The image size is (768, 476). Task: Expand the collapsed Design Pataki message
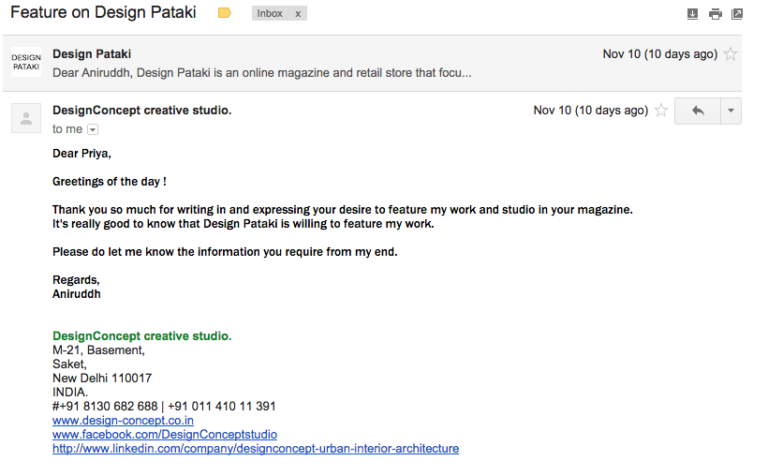tap(372, 63)
